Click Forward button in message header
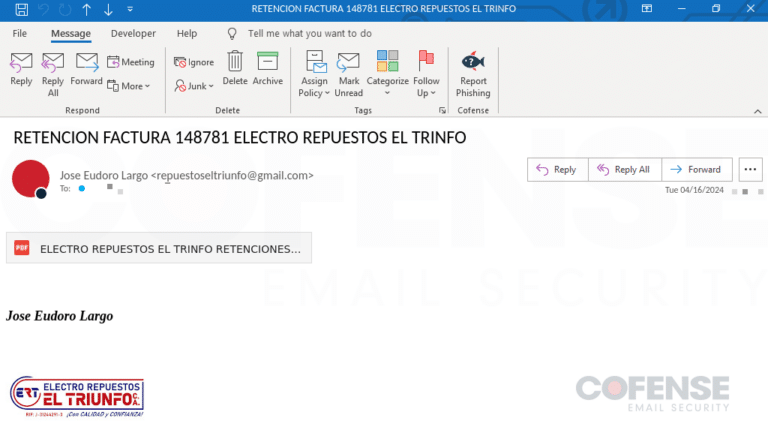This screenshot has width=768, height=433. pos(696,169)
